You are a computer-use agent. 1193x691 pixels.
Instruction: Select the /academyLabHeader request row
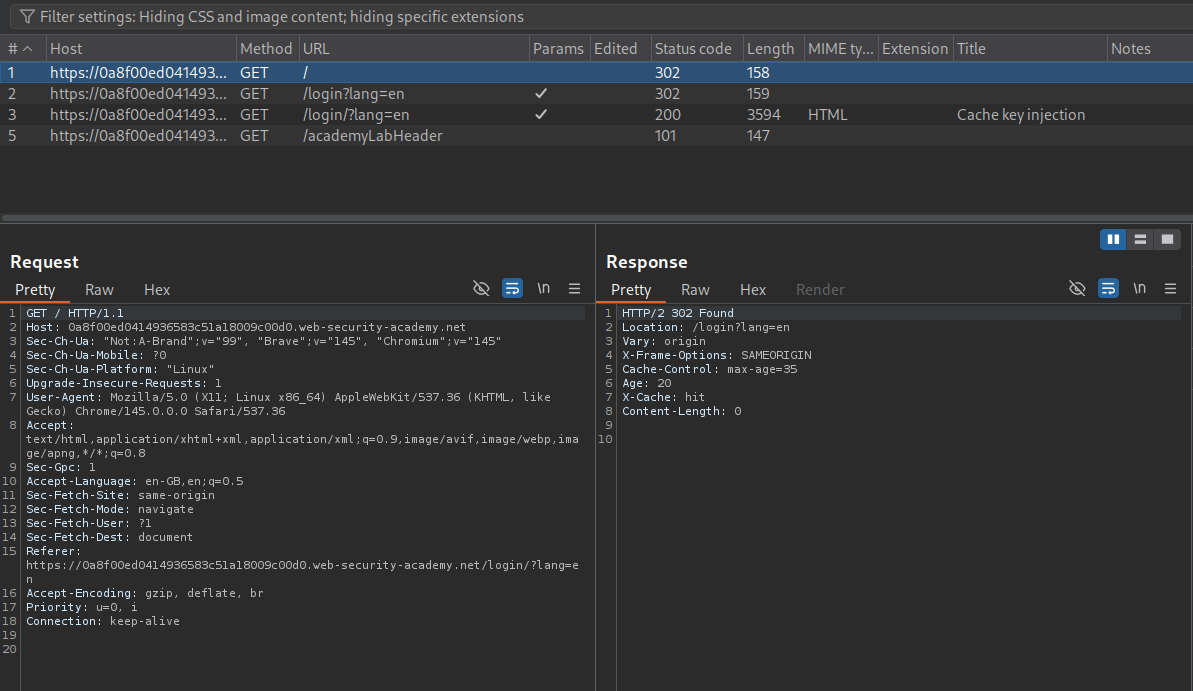pyautogui.click(x=372, y=136)
